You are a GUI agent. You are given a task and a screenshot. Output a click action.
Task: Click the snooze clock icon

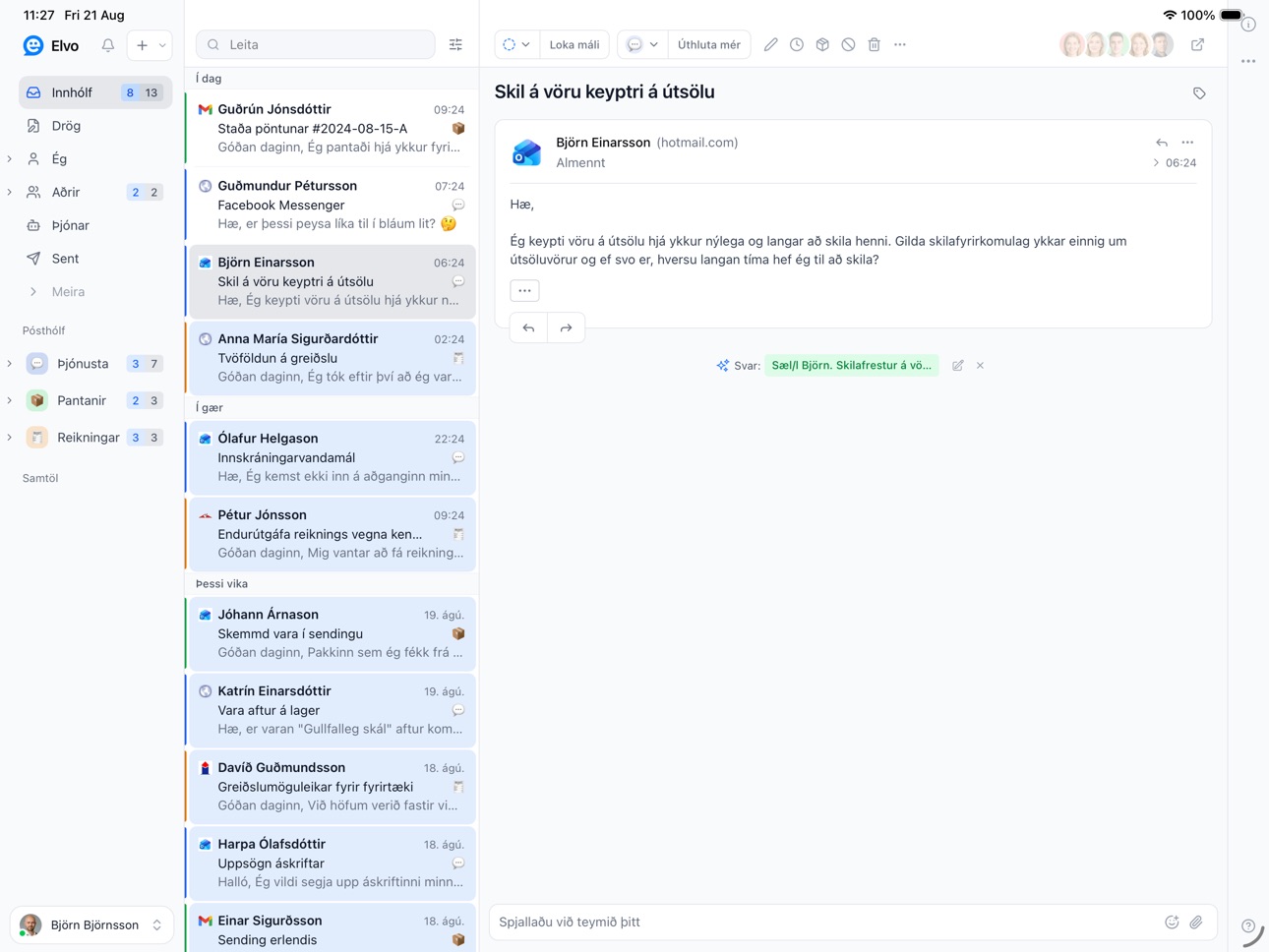point(797,45)
